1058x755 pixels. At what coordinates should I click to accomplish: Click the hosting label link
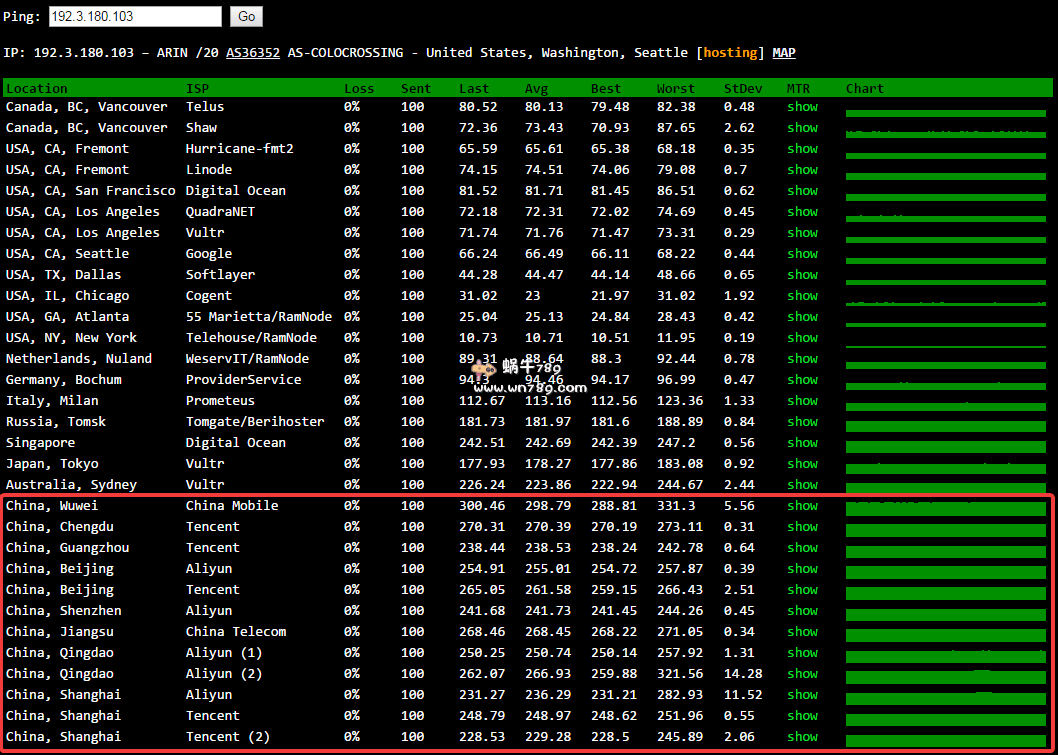[730, 52]
